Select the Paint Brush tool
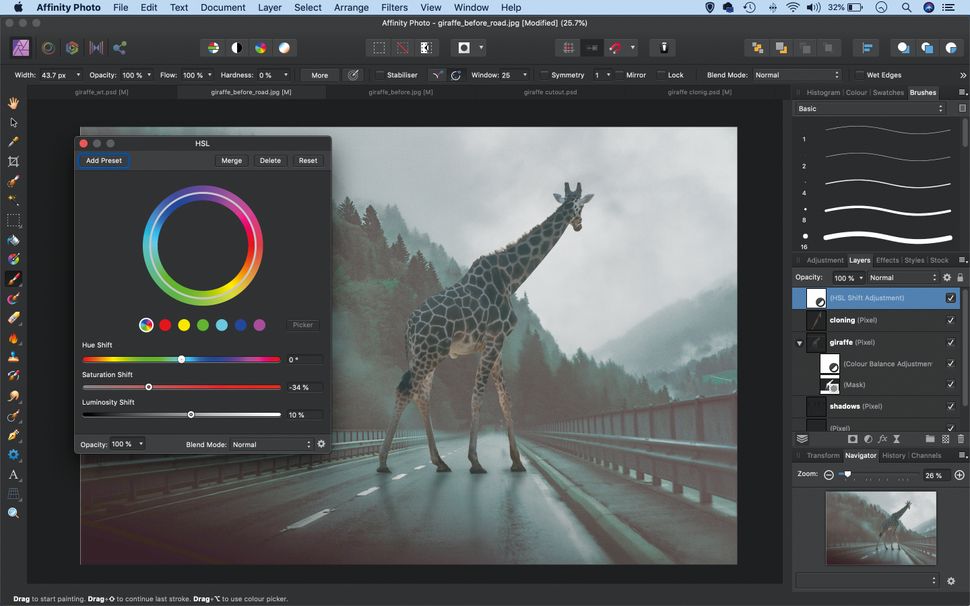The image size is (970, 606). pos(14,278)
